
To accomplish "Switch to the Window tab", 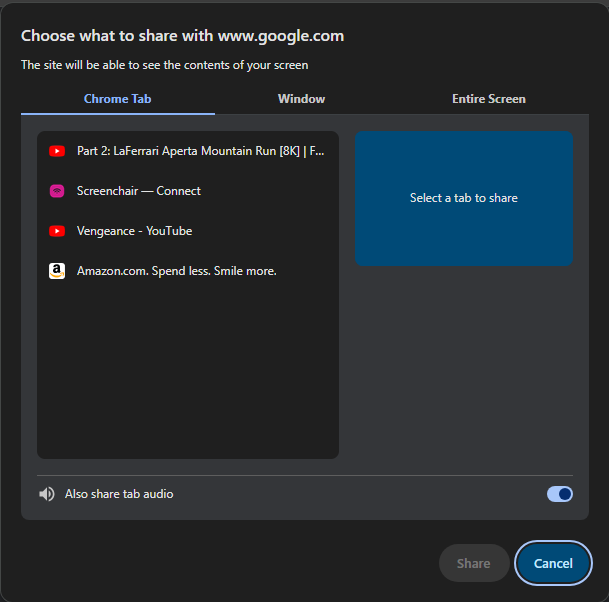I will click(301, 99).
